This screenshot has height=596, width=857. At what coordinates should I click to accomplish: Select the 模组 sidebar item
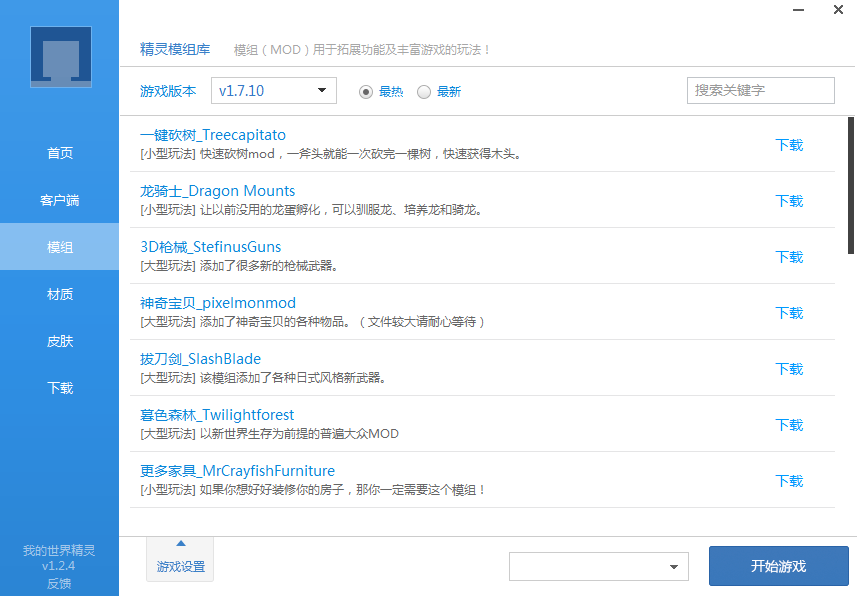point(60,247)
